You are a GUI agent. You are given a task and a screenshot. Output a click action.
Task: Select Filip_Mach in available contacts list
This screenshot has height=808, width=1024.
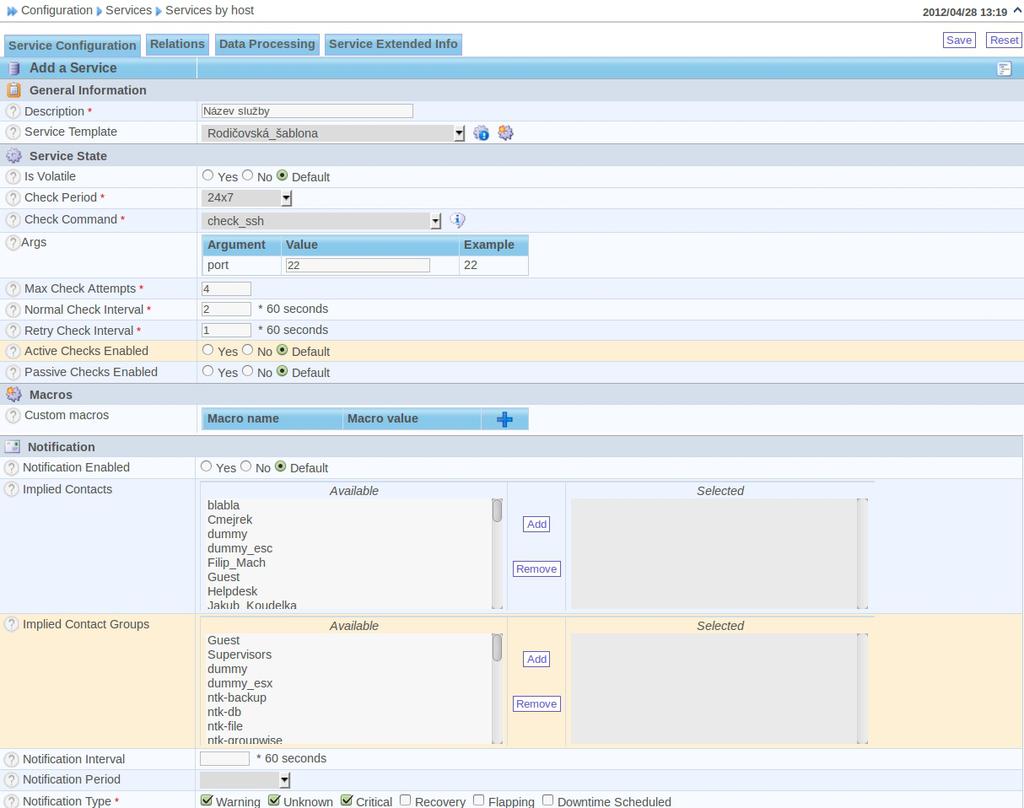pyautogui.click(x=236, y=563)
